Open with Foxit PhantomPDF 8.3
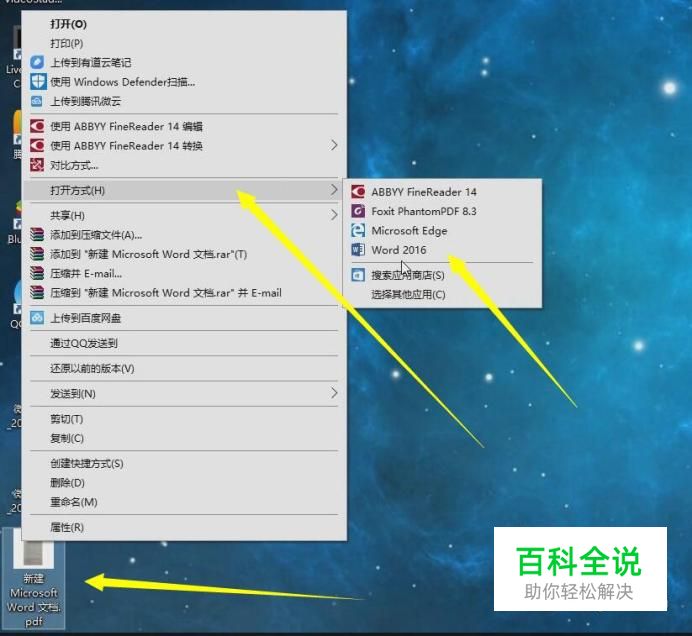 442,211
